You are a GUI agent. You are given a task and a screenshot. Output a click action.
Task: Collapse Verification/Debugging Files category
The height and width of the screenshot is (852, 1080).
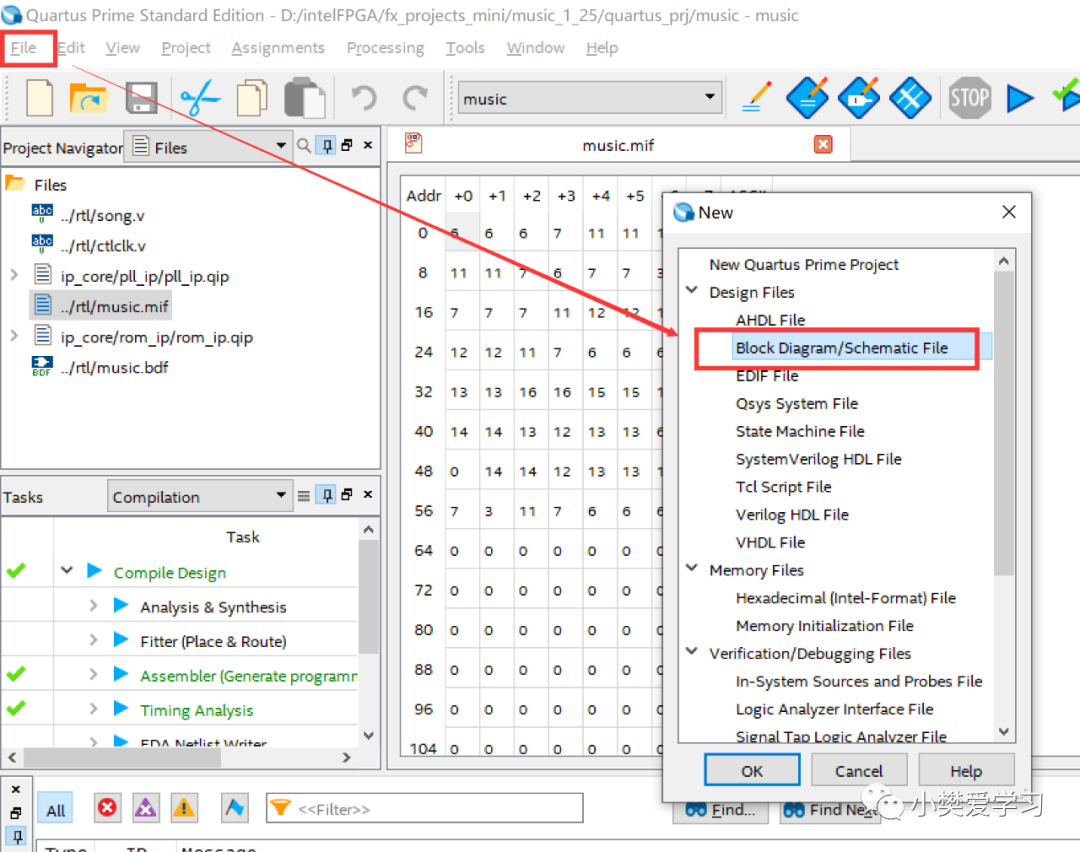point(692,652)
